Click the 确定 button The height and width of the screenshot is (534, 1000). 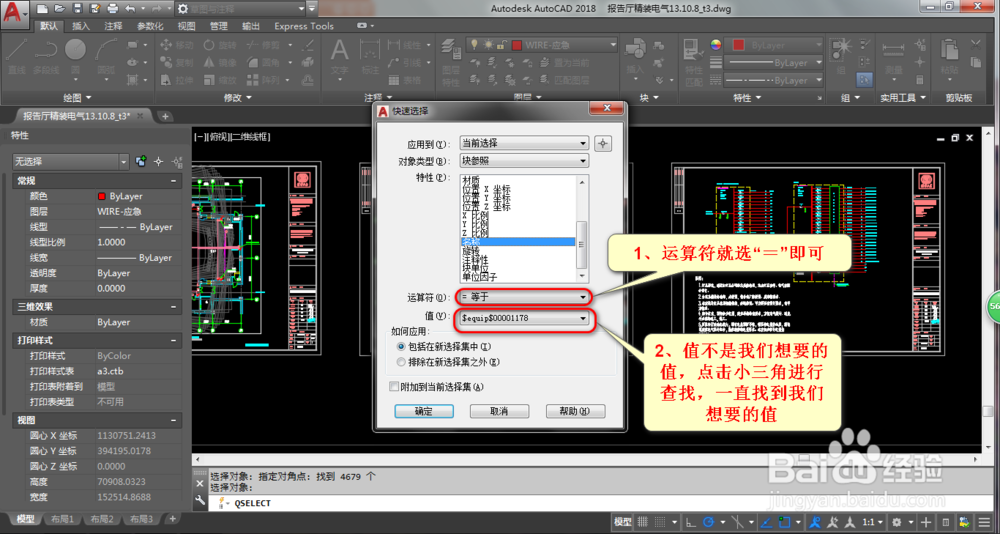423,412
